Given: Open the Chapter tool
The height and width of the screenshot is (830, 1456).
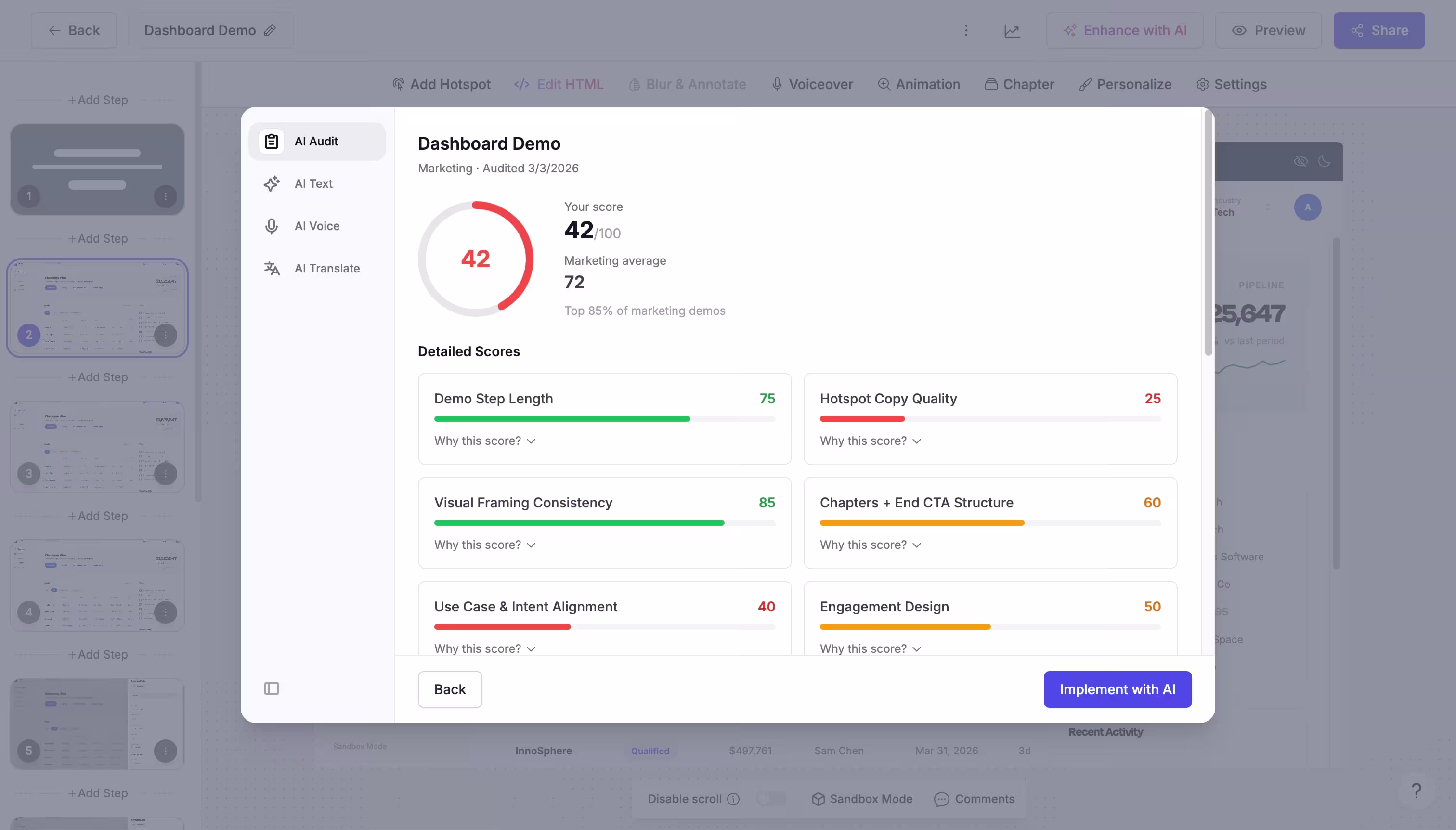Looking at the screenshot, I should [1020, 84].
